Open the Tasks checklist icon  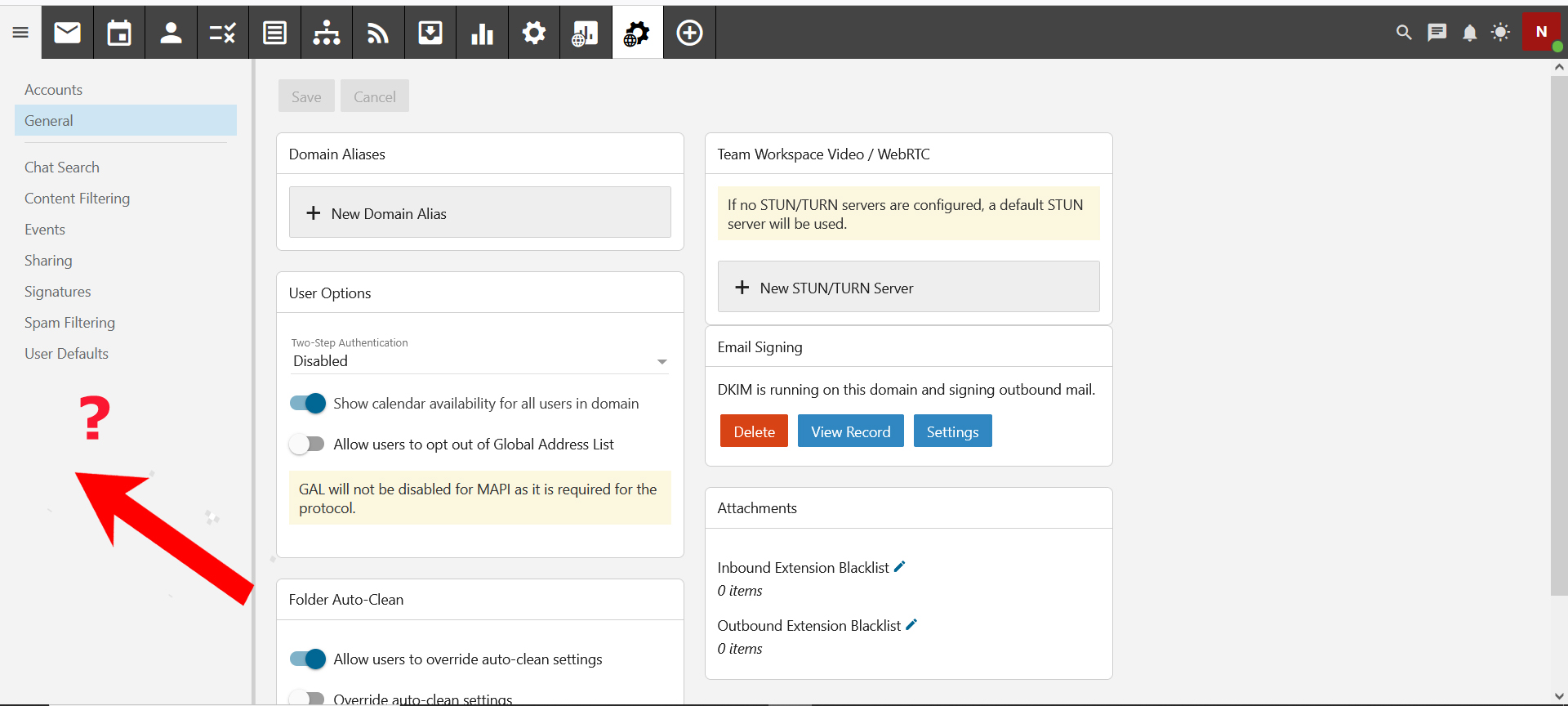pyautogui.click(x=222, y=33)
